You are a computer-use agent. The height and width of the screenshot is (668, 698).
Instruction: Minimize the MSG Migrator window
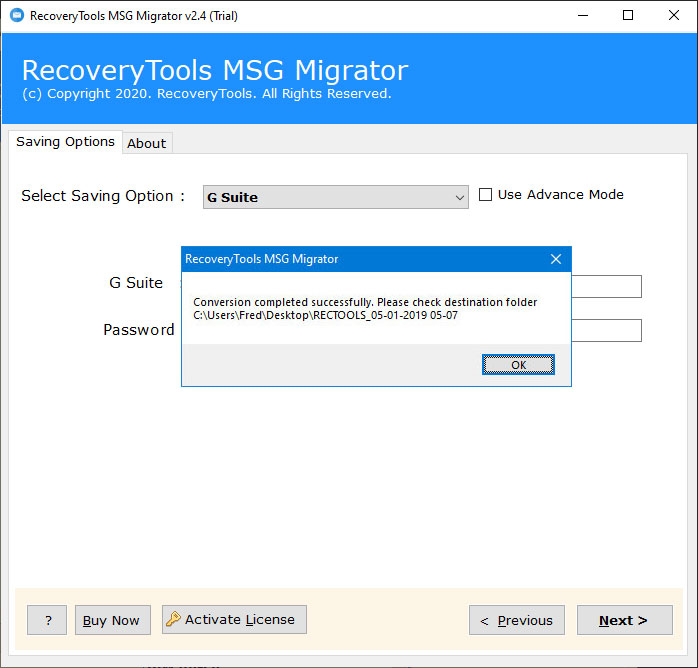point(583,16)
